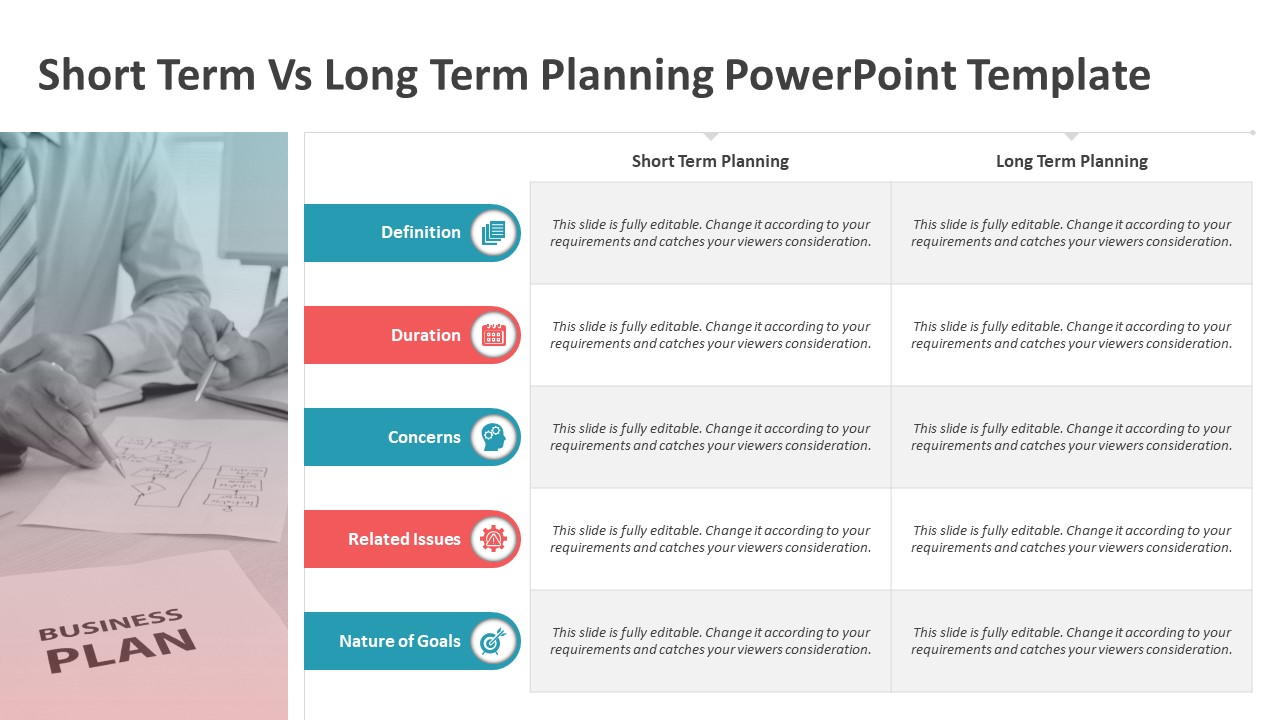
Task: Click the Long Term Planning column header
Action: 1072,161
